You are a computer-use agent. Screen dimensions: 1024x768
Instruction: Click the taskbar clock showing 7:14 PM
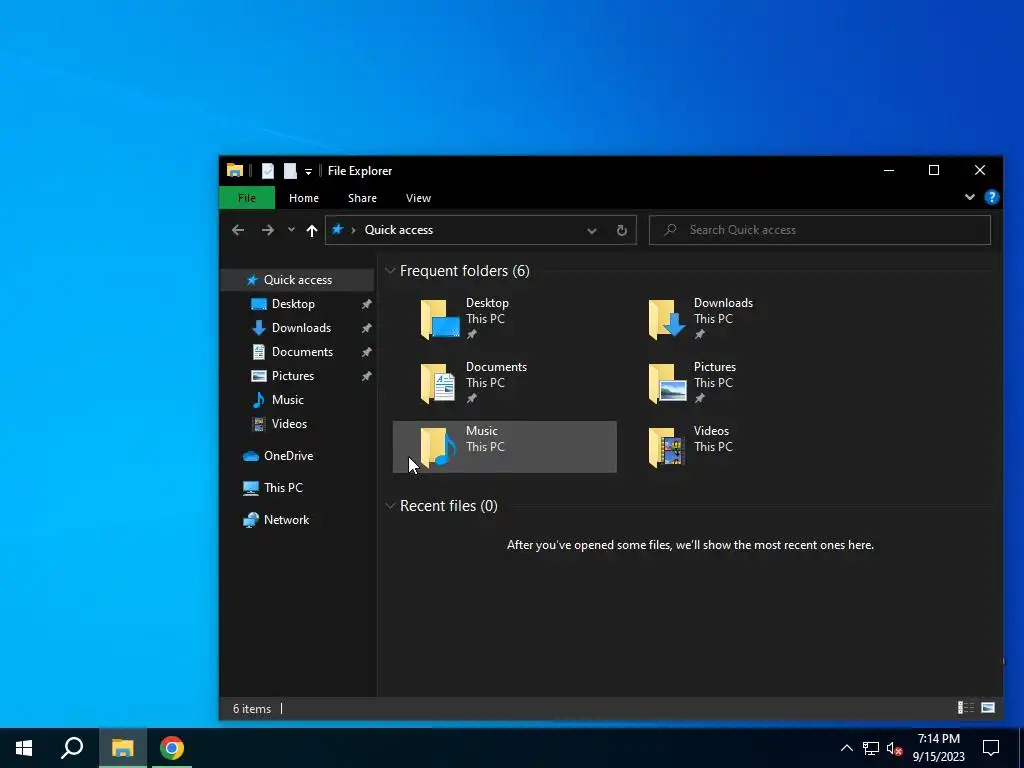pos(938,748)
